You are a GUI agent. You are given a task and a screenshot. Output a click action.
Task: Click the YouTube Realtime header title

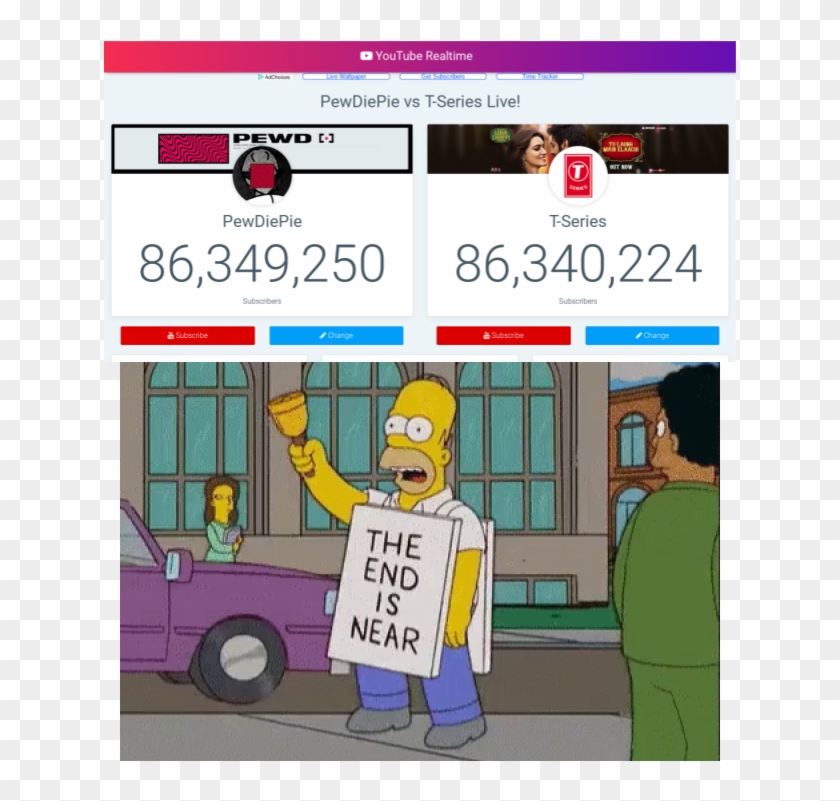pos(424,56)
